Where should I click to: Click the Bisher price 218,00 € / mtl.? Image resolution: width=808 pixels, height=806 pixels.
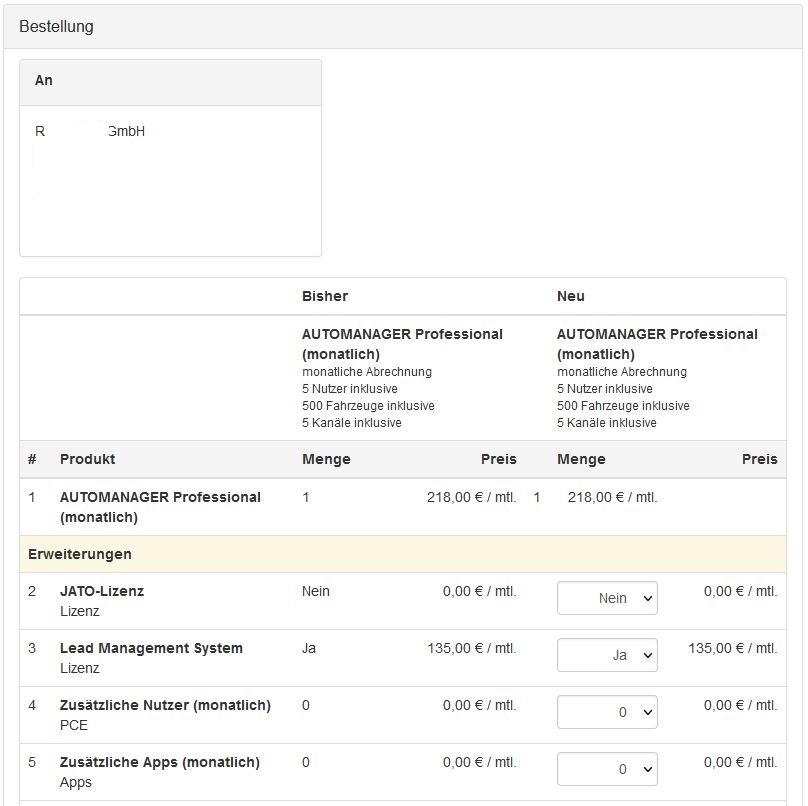coord(472,497)
